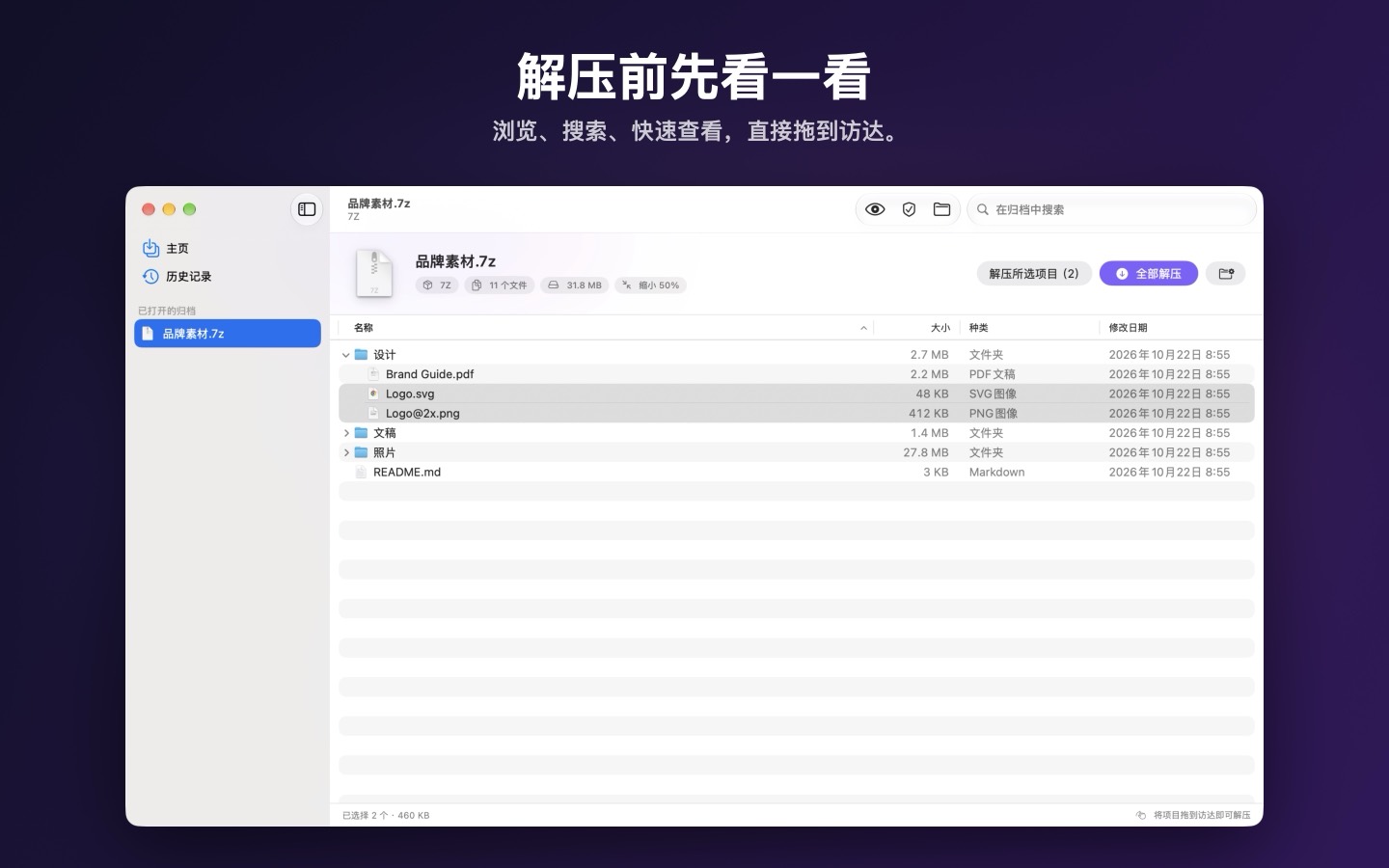Click the search field 在归档中搜索

1111,209
